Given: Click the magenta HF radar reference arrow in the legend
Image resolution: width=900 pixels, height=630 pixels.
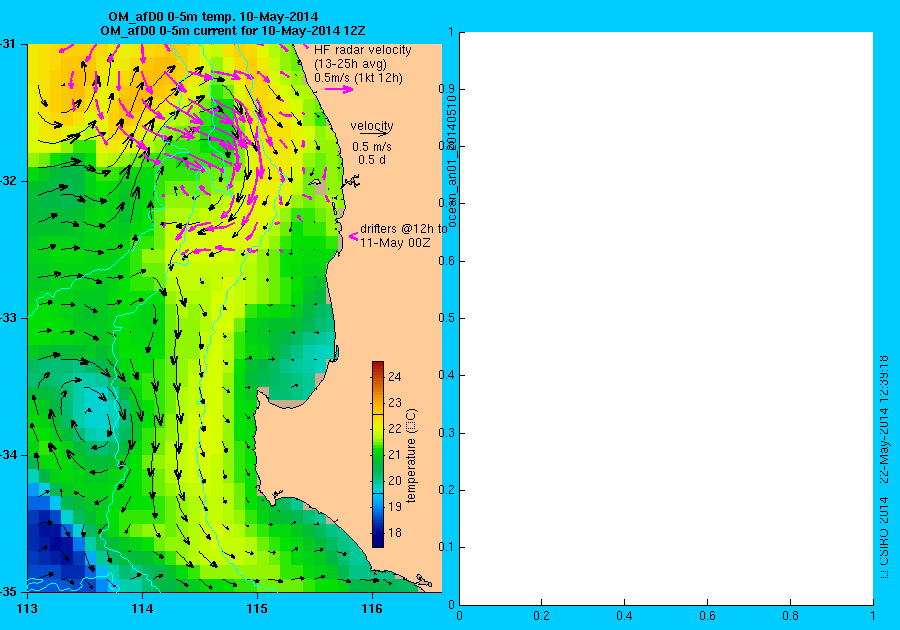Looking at the screenshot, I should [339, 89].
